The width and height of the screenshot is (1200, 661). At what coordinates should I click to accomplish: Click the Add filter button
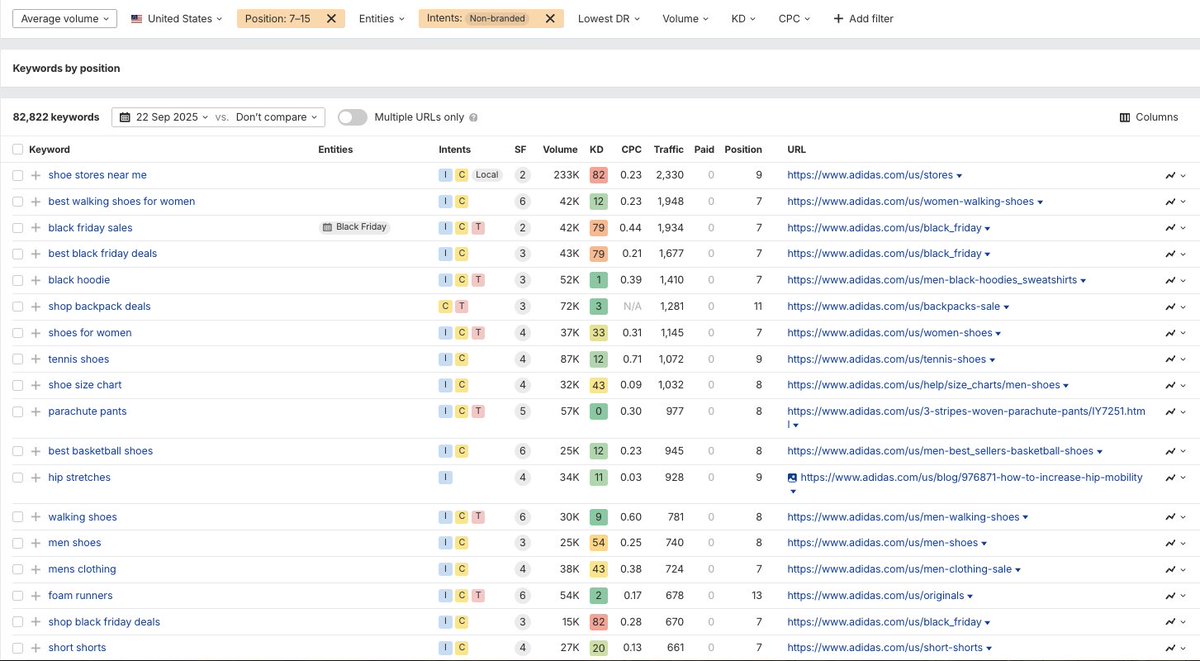pos(863,18)
